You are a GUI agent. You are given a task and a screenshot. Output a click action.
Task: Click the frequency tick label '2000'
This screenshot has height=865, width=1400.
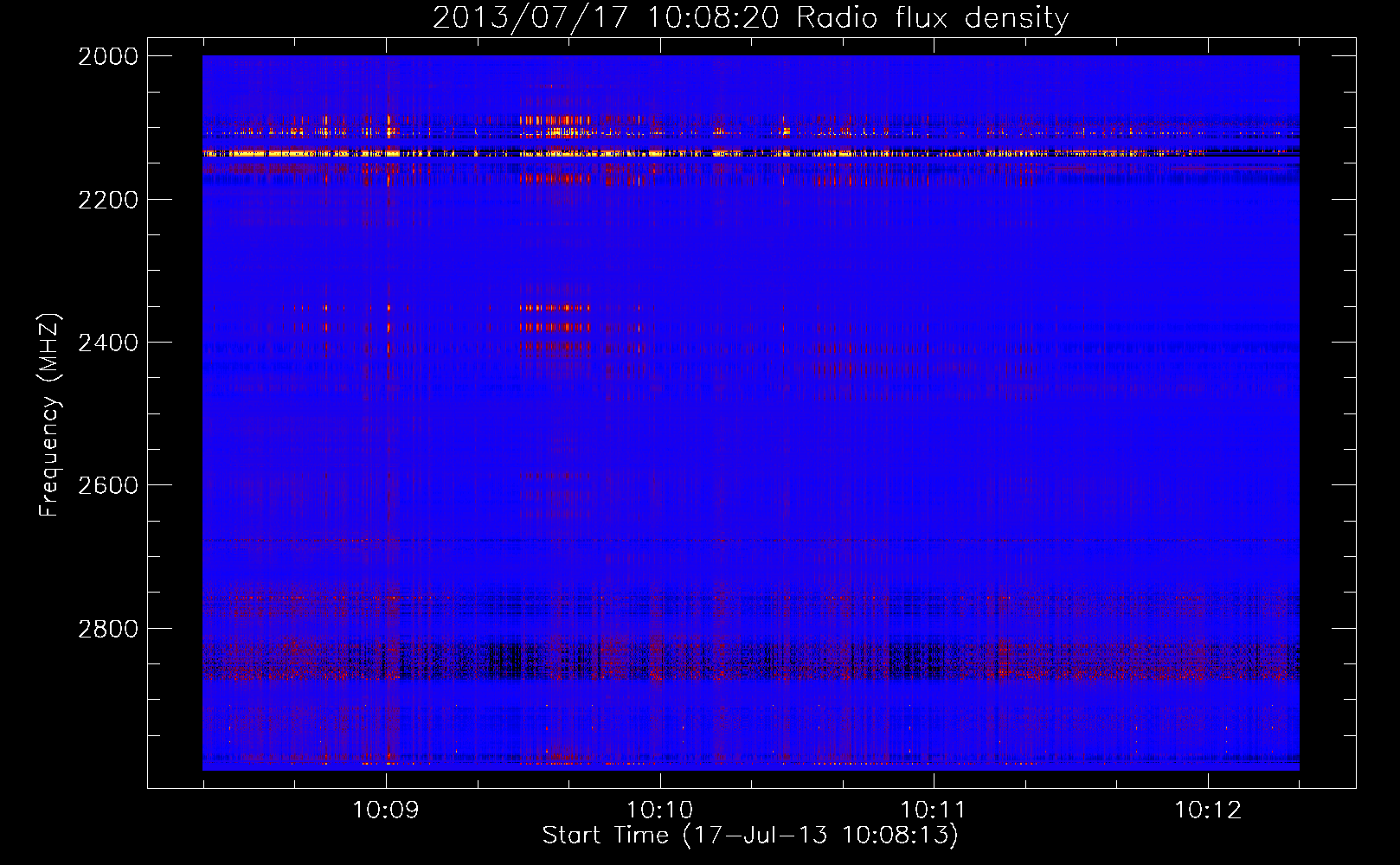click(x=108, y=56)
